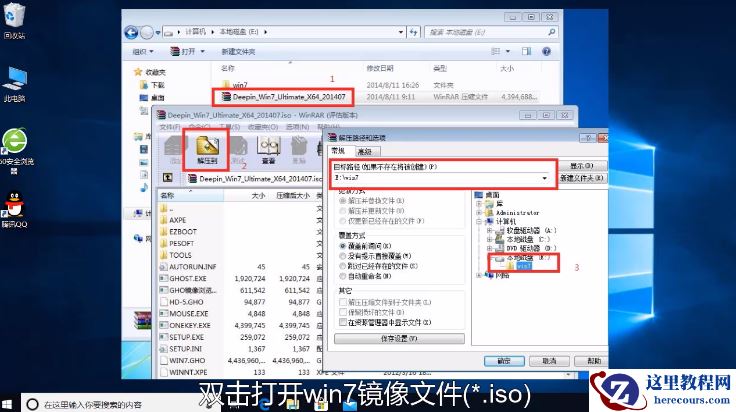Click the 解压到 (Extract To) toolbar icon in WinRAR
This screenshot has width=736, height=412.
coord(207,148)
